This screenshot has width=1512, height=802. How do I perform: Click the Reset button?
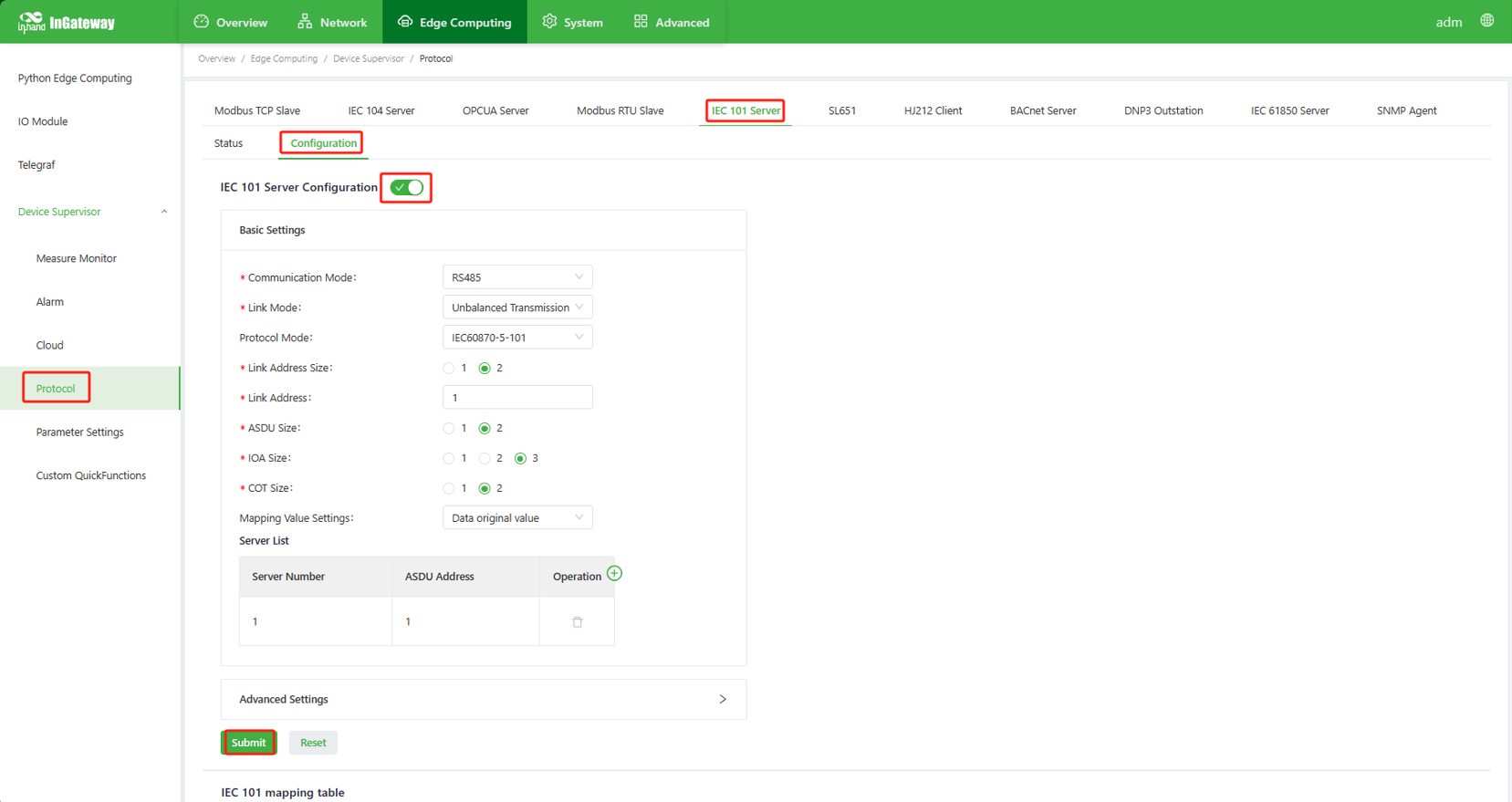click(x=313, y=743)
